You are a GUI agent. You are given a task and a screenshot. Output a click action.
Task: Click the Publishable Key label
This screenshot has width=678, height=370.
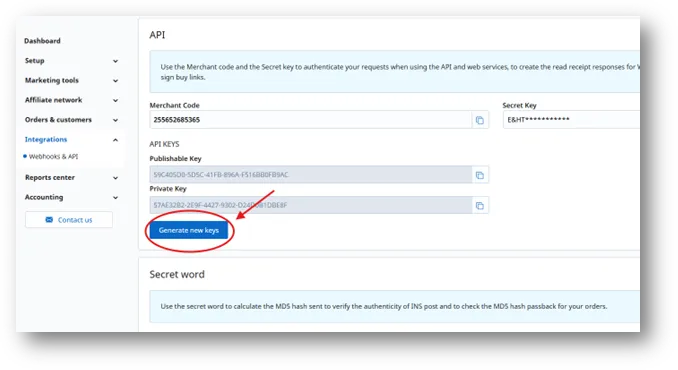(176, 159)
